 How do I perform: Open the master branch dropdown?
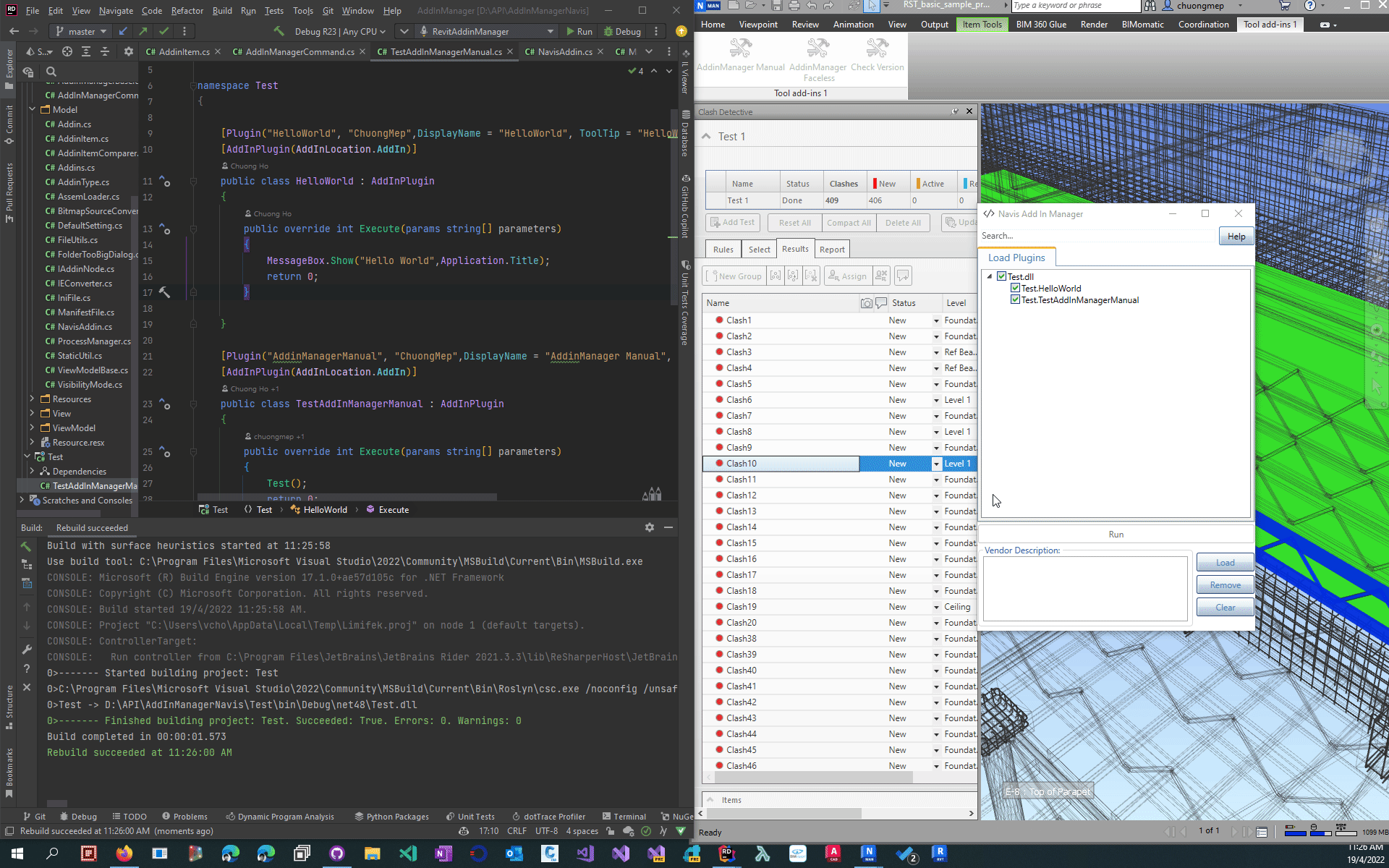tap(82, 31)
